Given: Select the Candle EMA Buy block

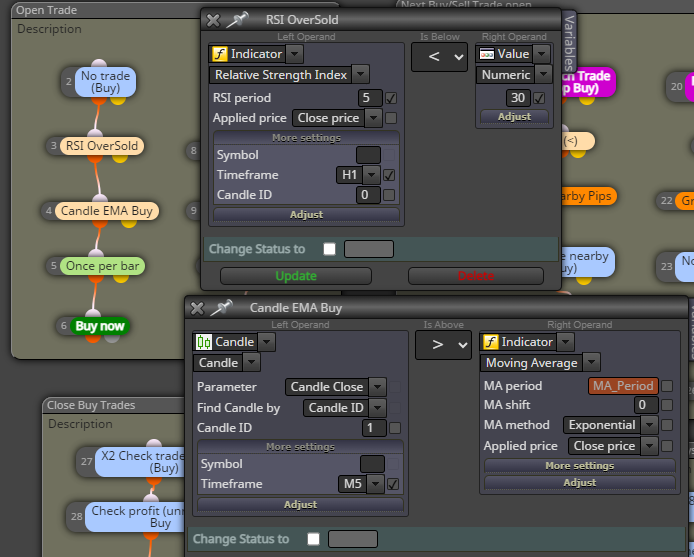Looking at the screenshot, I should [x=107, y=211].
